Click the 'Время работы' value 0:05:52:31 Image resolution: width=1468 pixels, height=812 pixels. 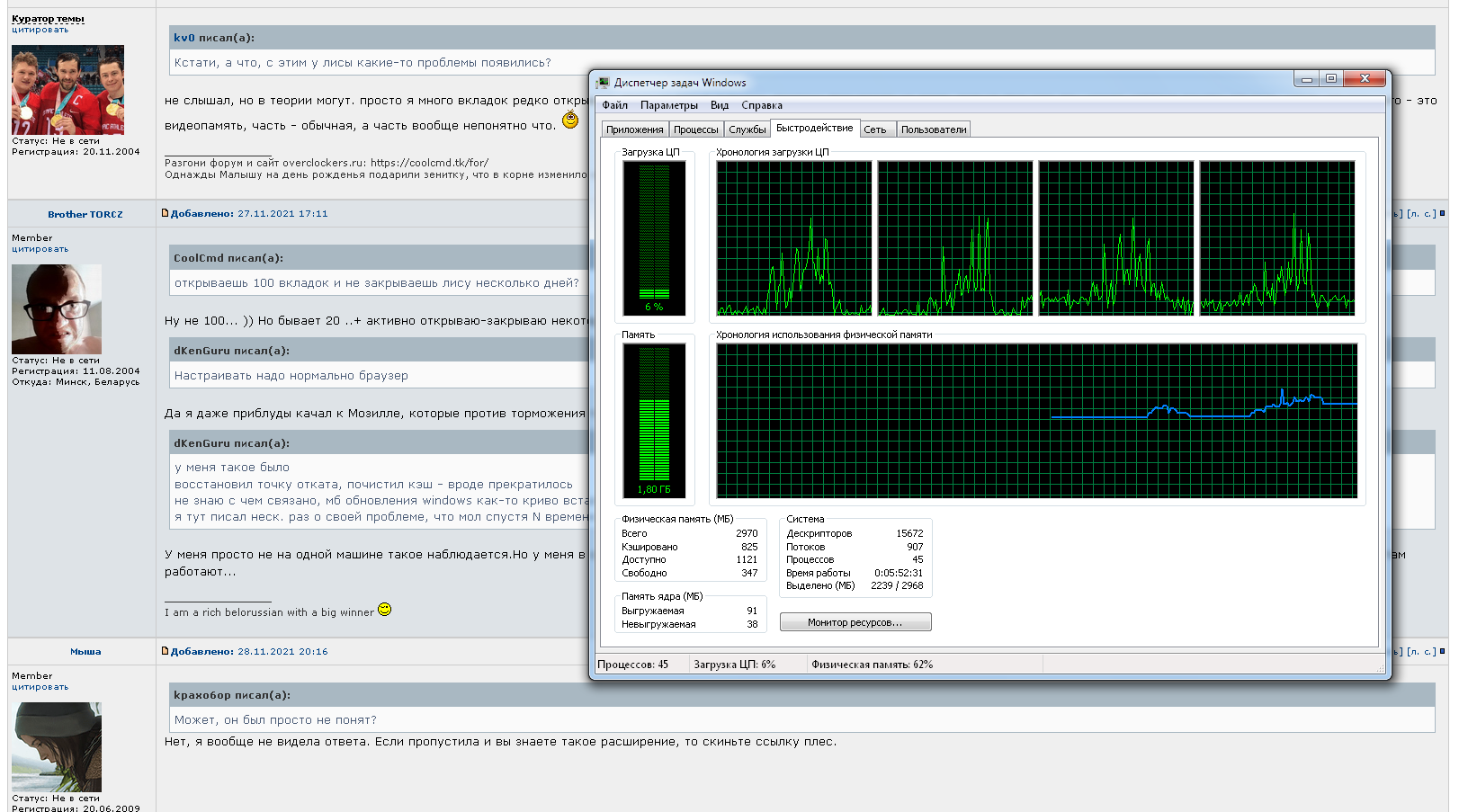899,573
